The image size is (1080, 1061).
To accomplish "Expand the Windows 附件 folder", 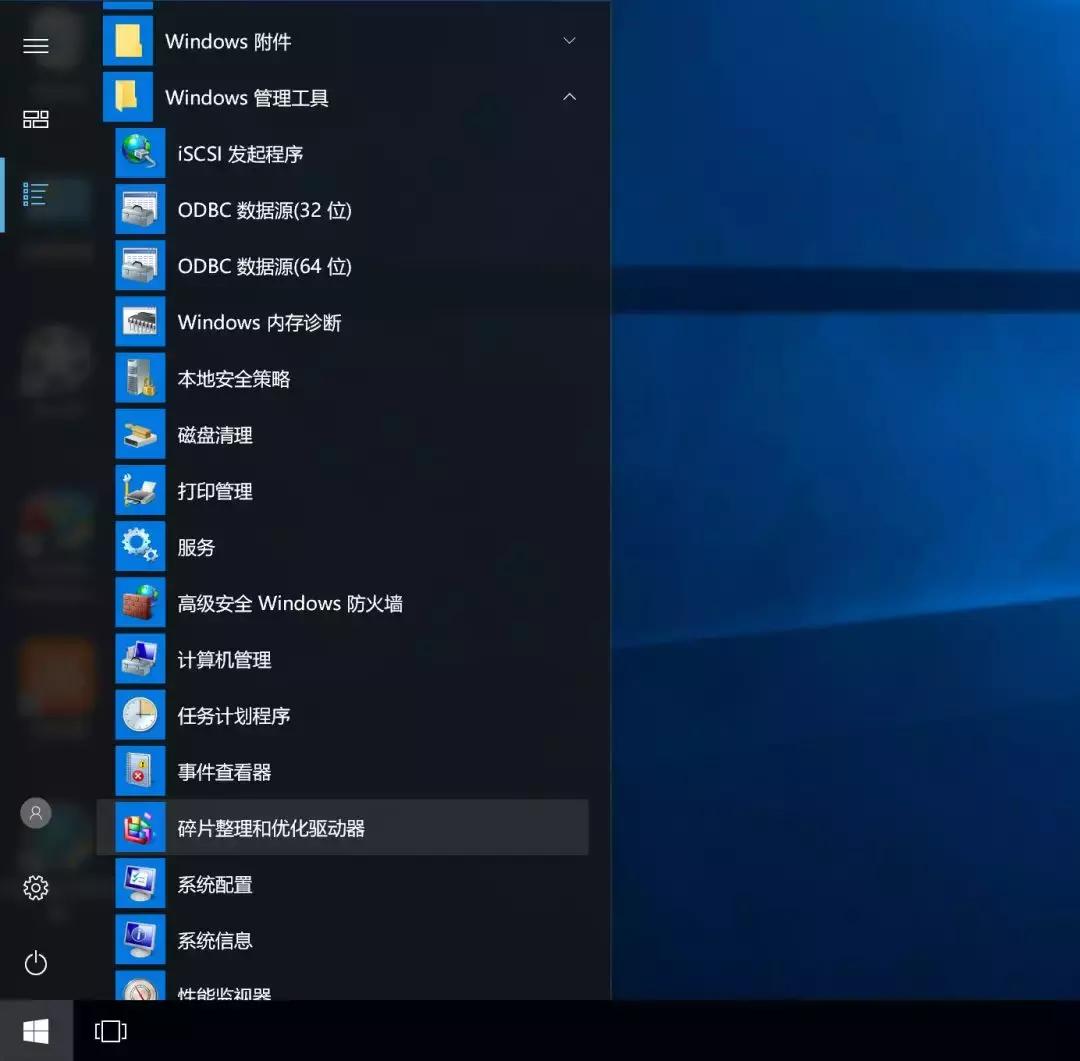I will pos(568,41).
